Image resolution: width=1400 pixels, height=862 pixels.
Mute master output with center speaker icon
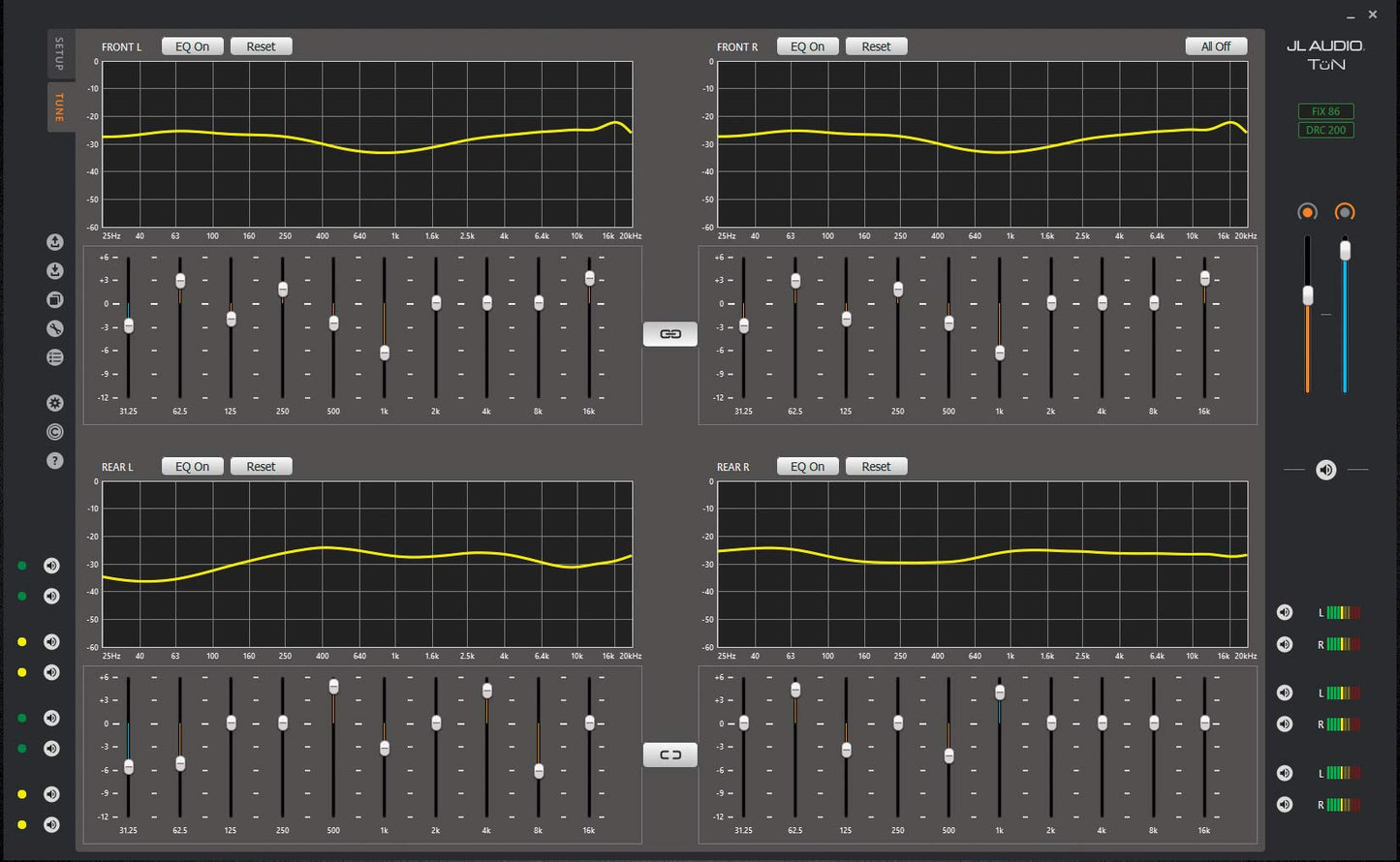(1325, 470)
